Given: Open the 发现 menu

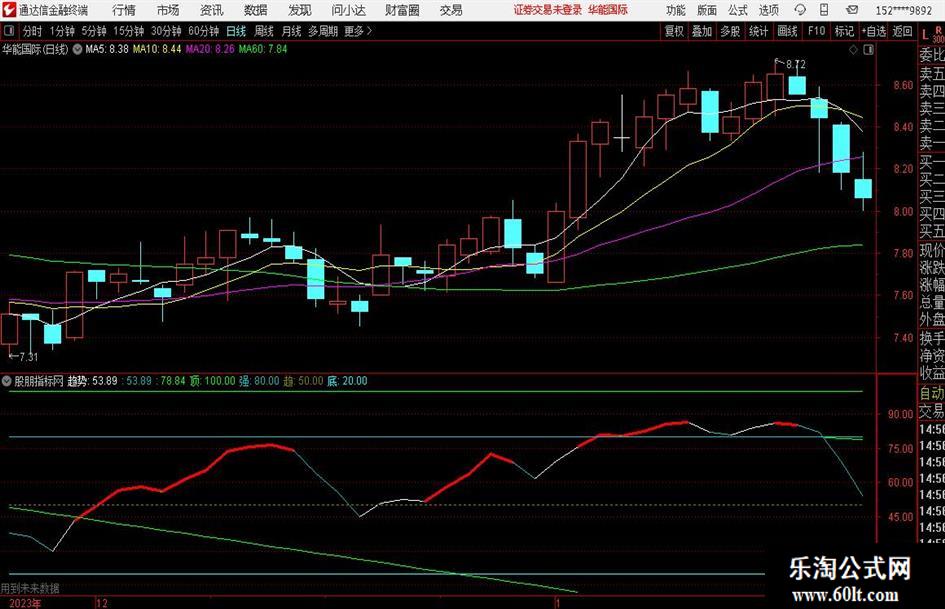Looking at the screenshot, I should pos(300,10).
